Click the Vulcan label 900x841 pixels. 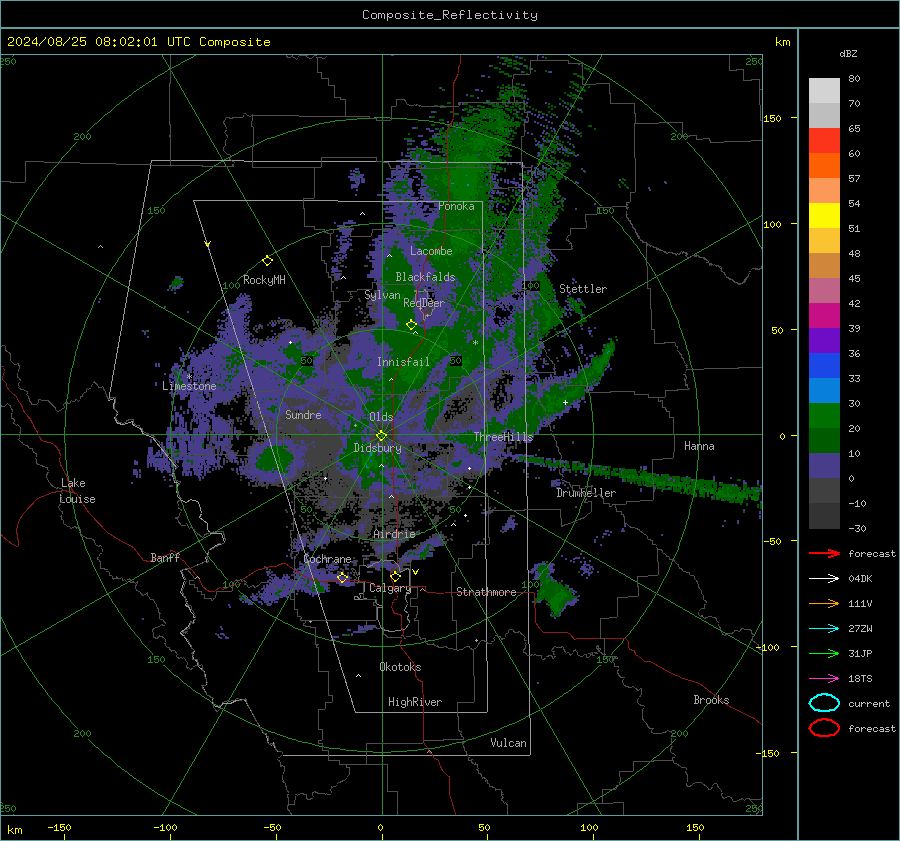click(x=508, y=743)
